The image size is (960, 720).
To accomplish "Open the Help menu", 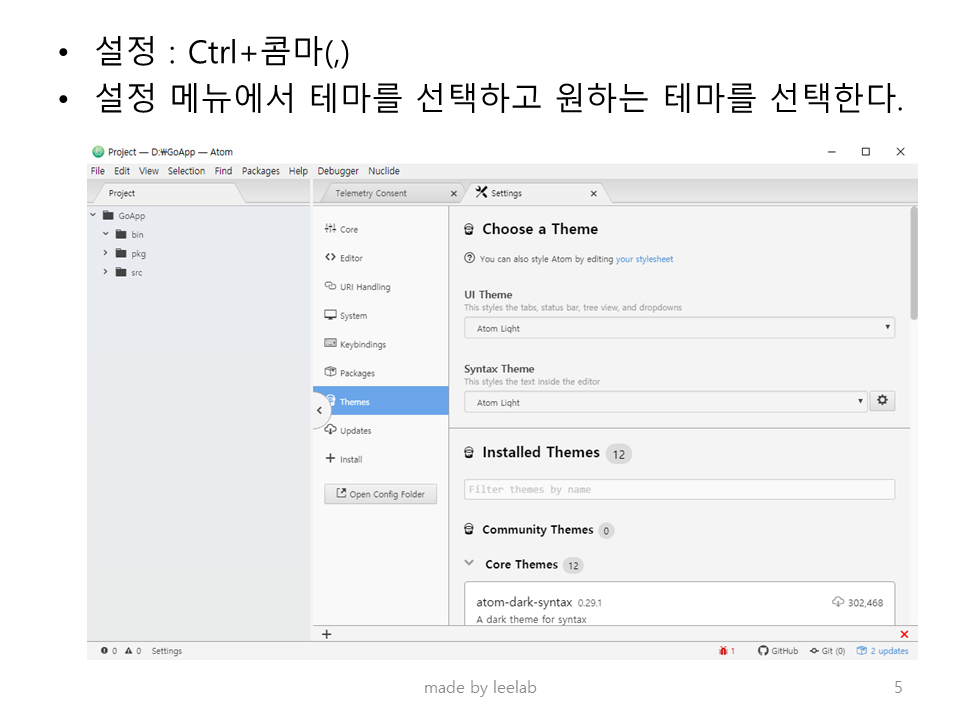I will (298, 171).
